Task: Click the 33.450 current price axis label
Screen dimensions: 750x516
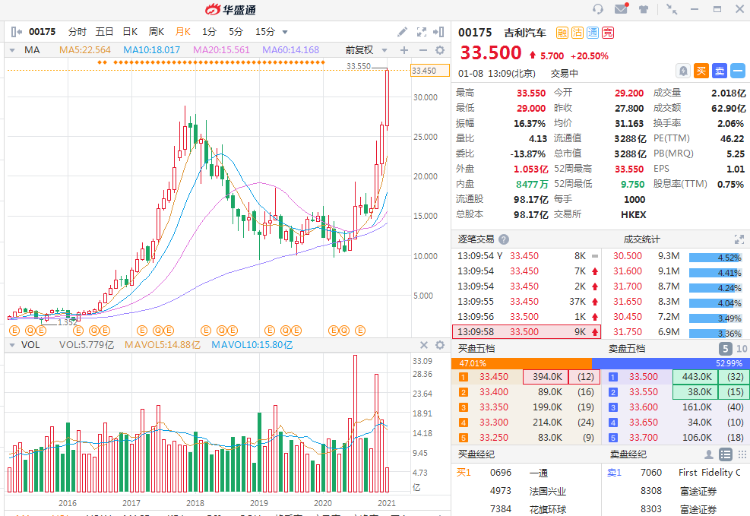Action: click(x=430, y=71)
